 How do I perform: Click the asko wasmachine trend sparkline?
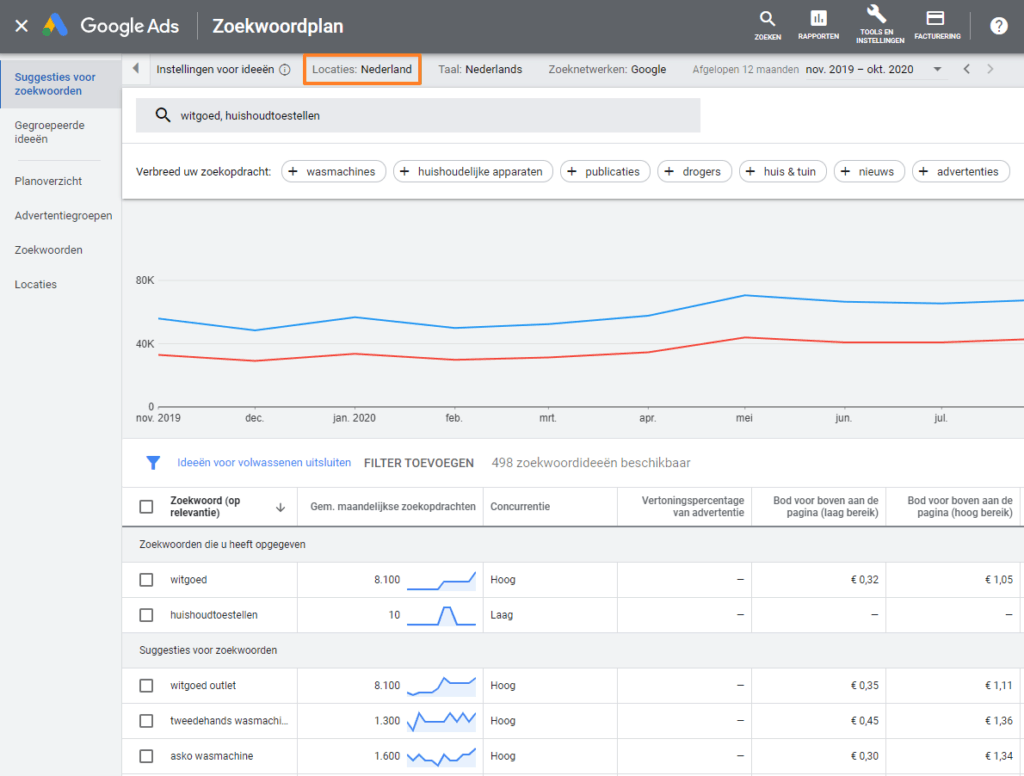pos(441,757)
